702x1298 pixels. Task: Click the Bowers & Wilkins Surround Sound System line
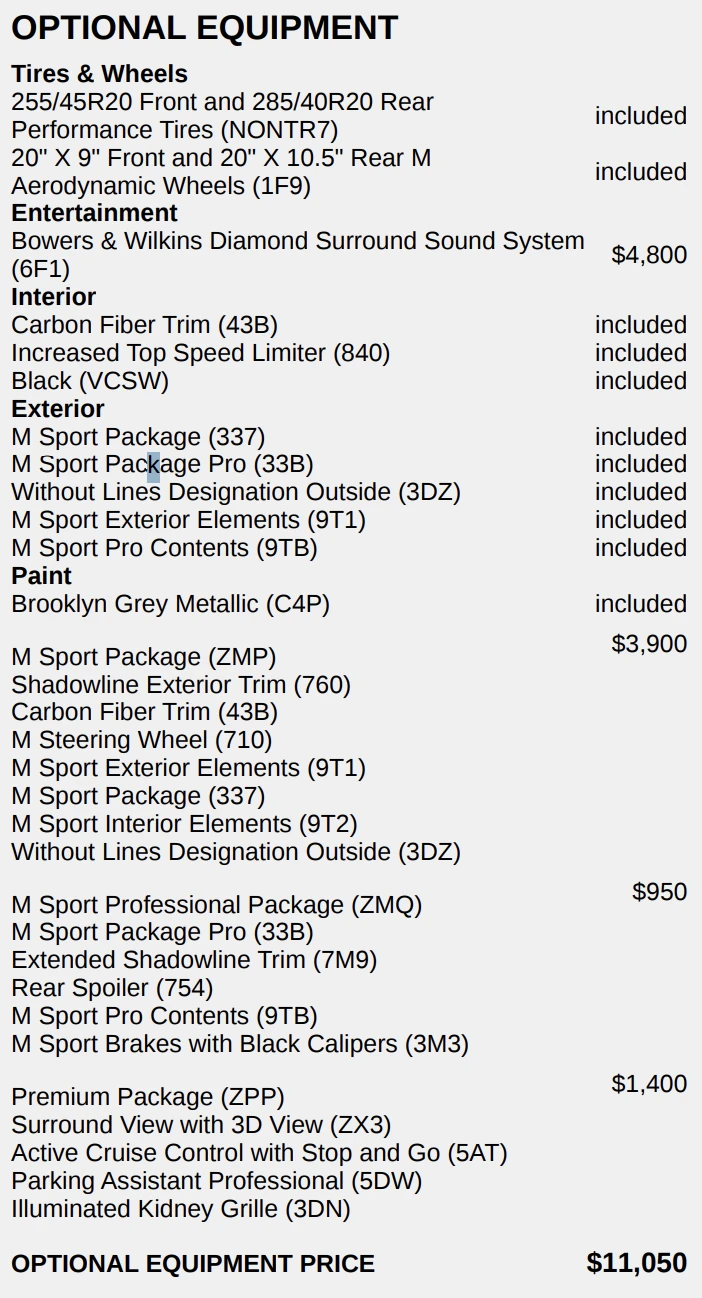point(297,241)
